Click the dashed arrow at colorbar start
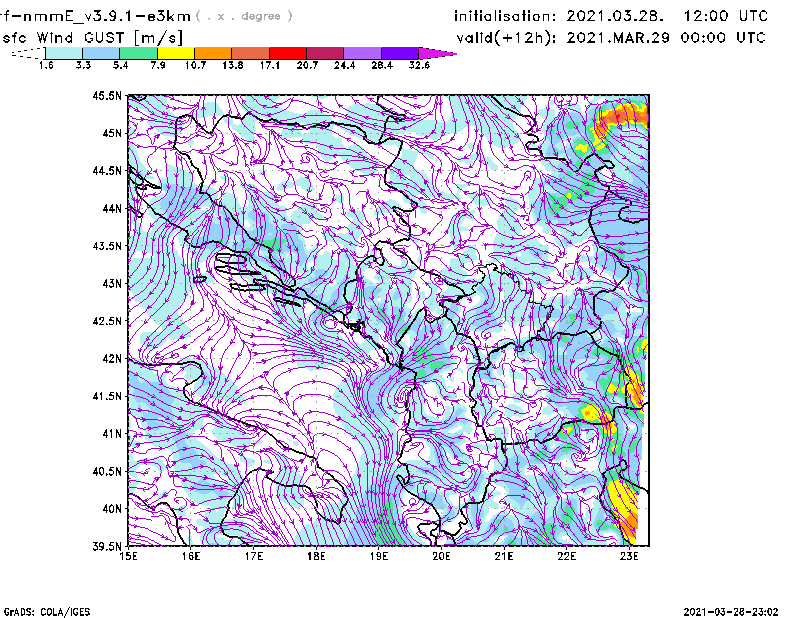This screenshot has width=800, height=618. pos(26,53)
